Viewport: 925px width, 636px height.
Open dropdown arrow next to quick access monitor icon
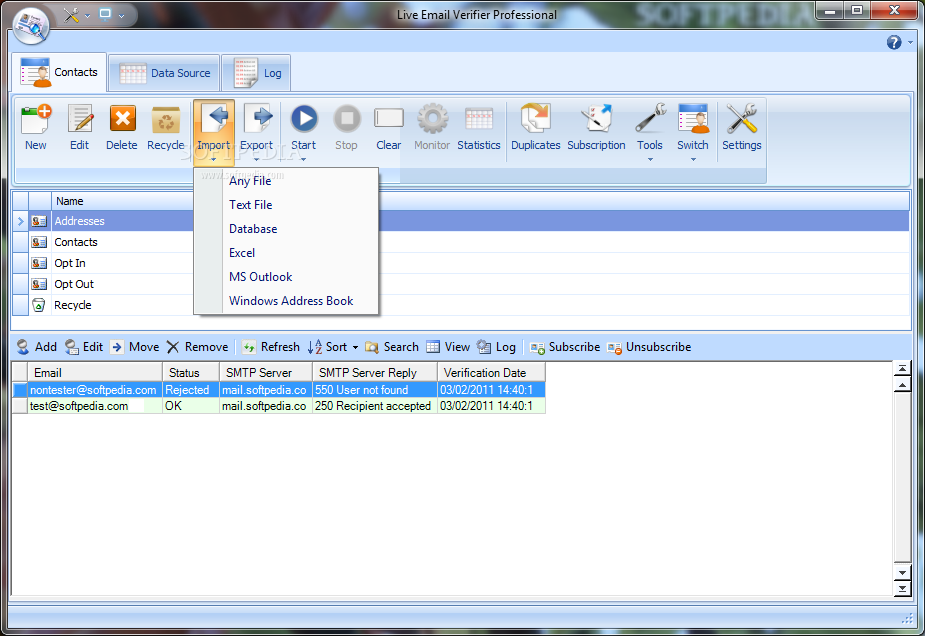122,15
